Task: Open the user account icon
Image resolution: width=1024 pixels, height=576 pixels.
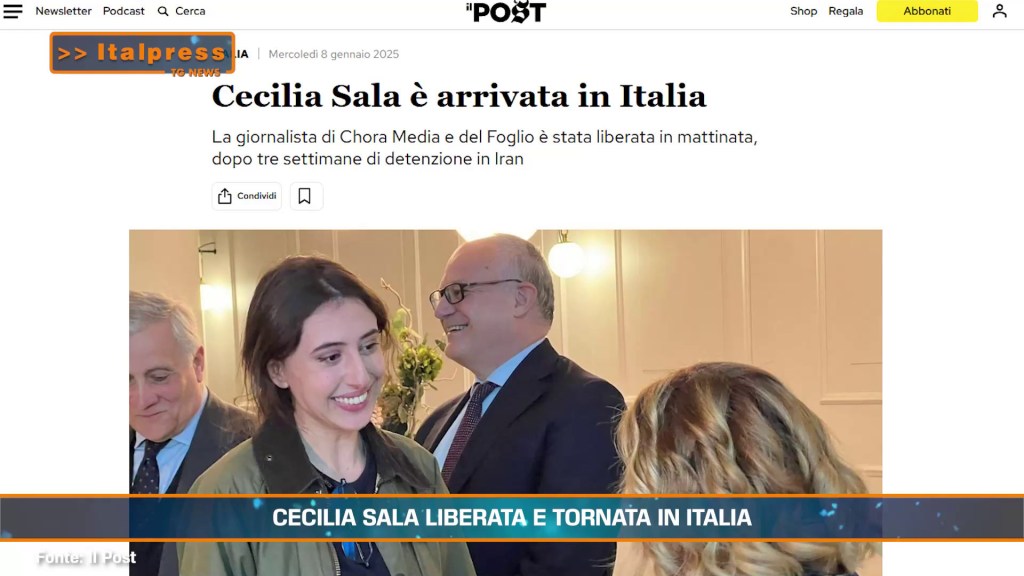Action: (999, 11)
